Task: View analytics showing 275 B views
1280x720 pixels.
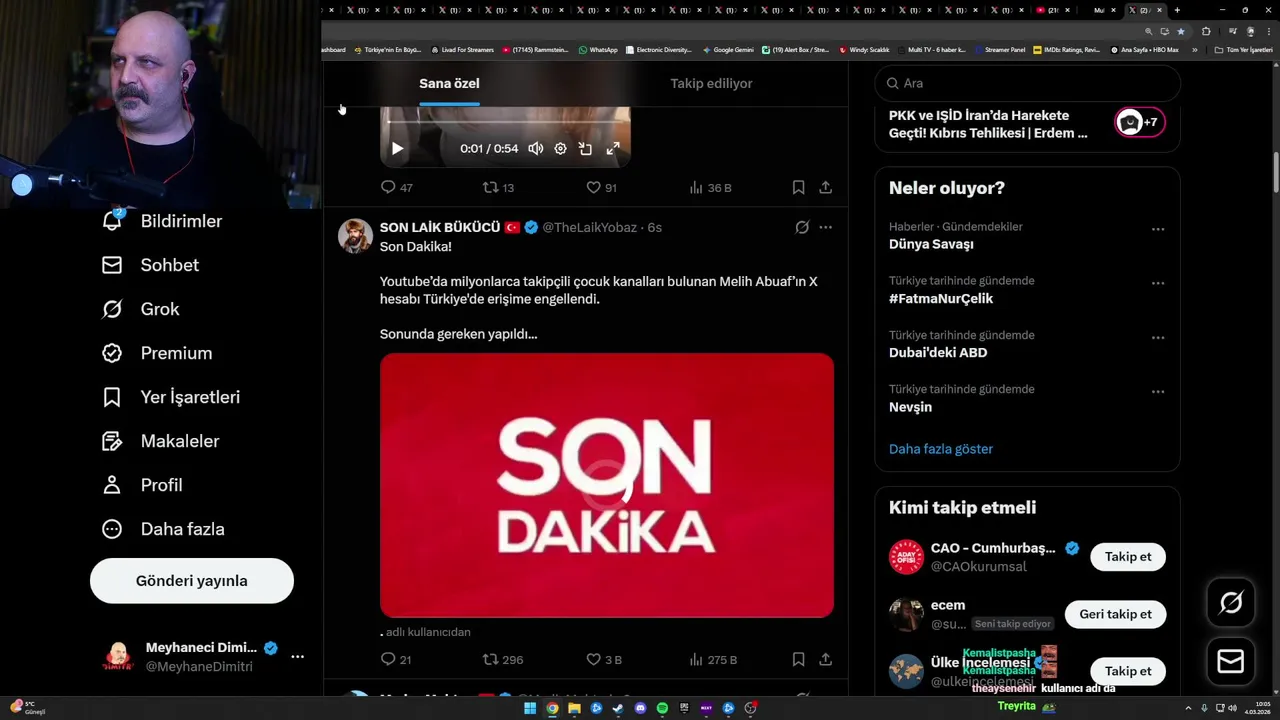Action: click(696, 659)
